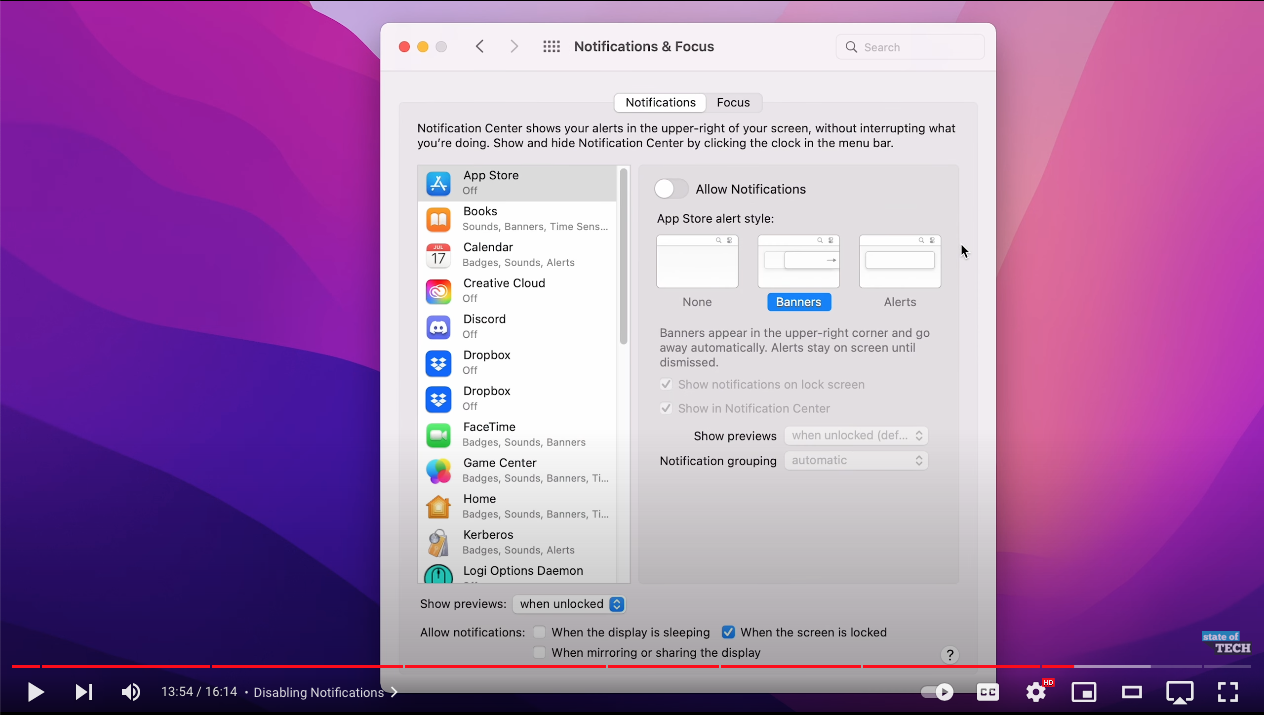Toggle the autoplay switch

[x=937, y=692]
